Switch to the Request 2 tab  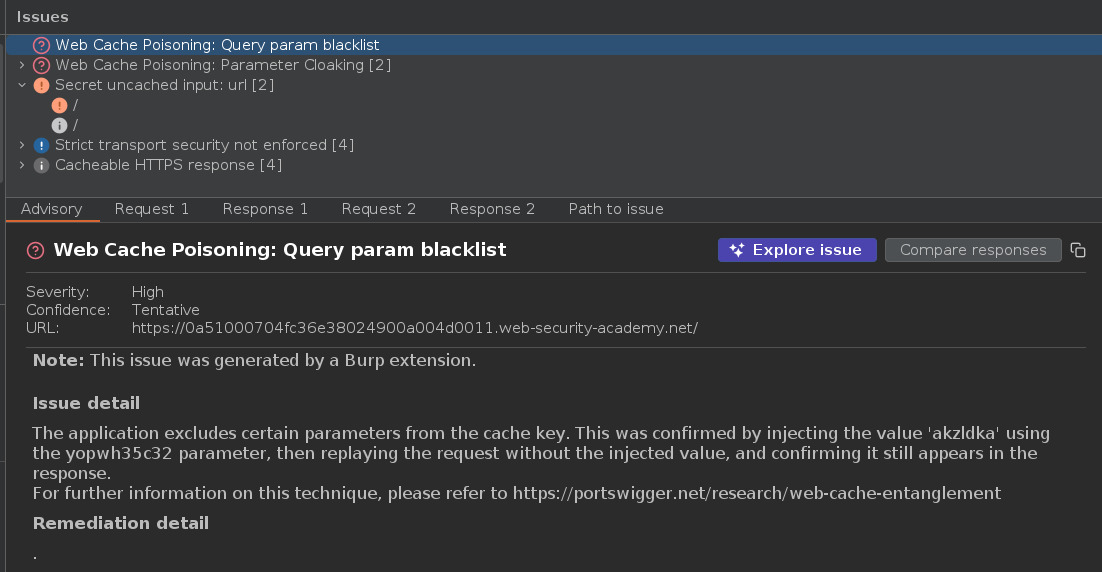tap(378, 209)
